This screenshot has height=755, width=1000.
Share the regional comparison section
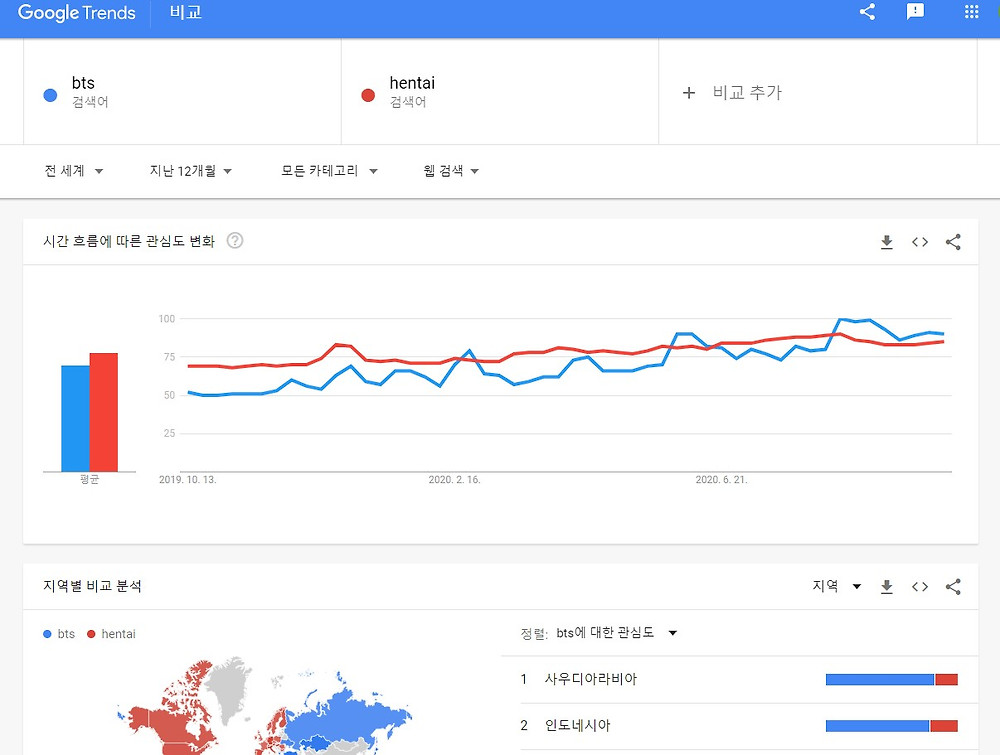[953, 587]
